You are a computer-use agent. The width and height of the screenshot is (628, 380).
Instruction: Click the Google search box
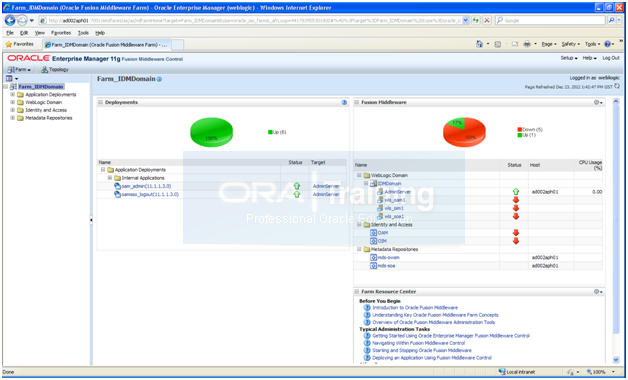551,20
